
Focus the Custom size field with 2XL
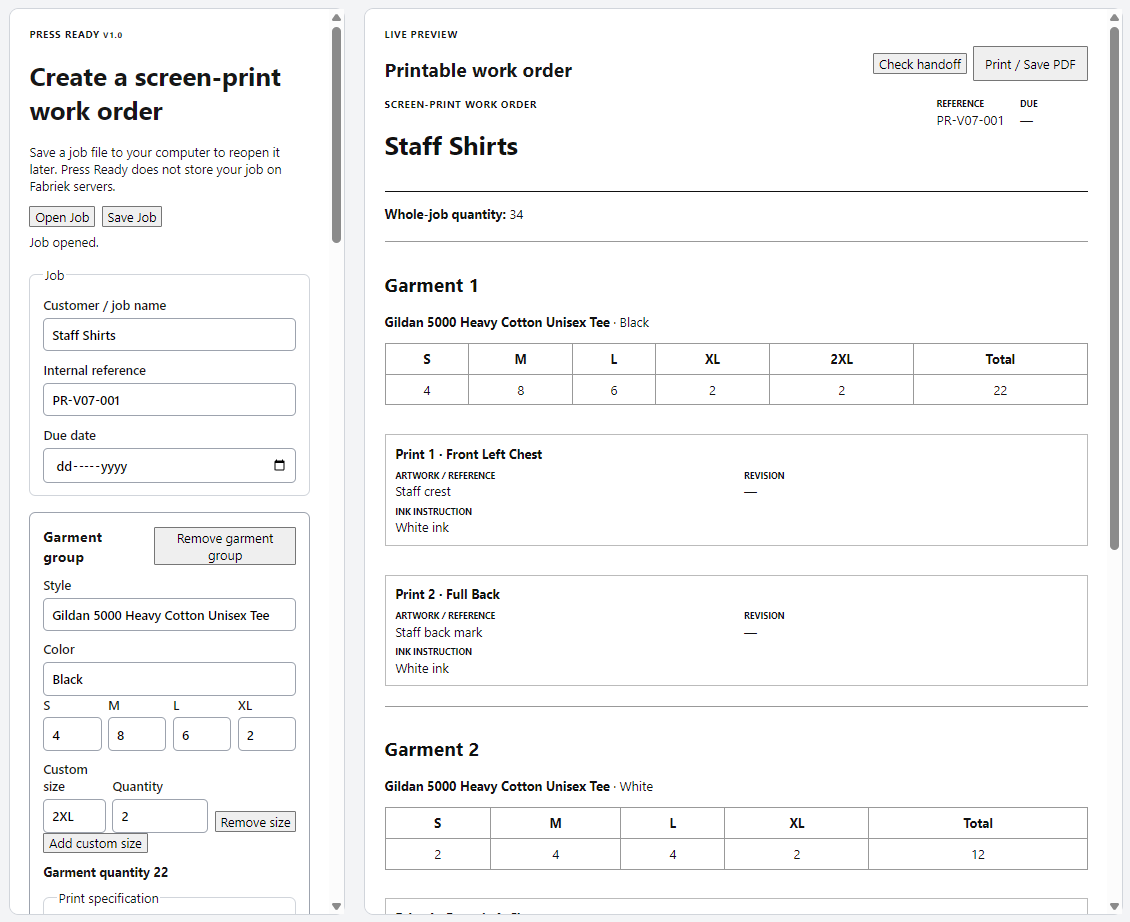click(74, 816)
